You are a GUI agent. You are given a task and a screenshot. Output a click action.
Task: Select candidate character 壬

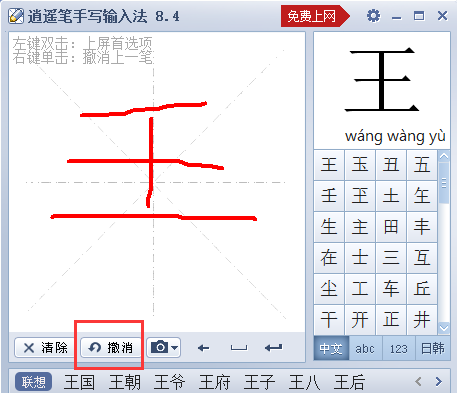pyautogui.click(x=329, y=196)
